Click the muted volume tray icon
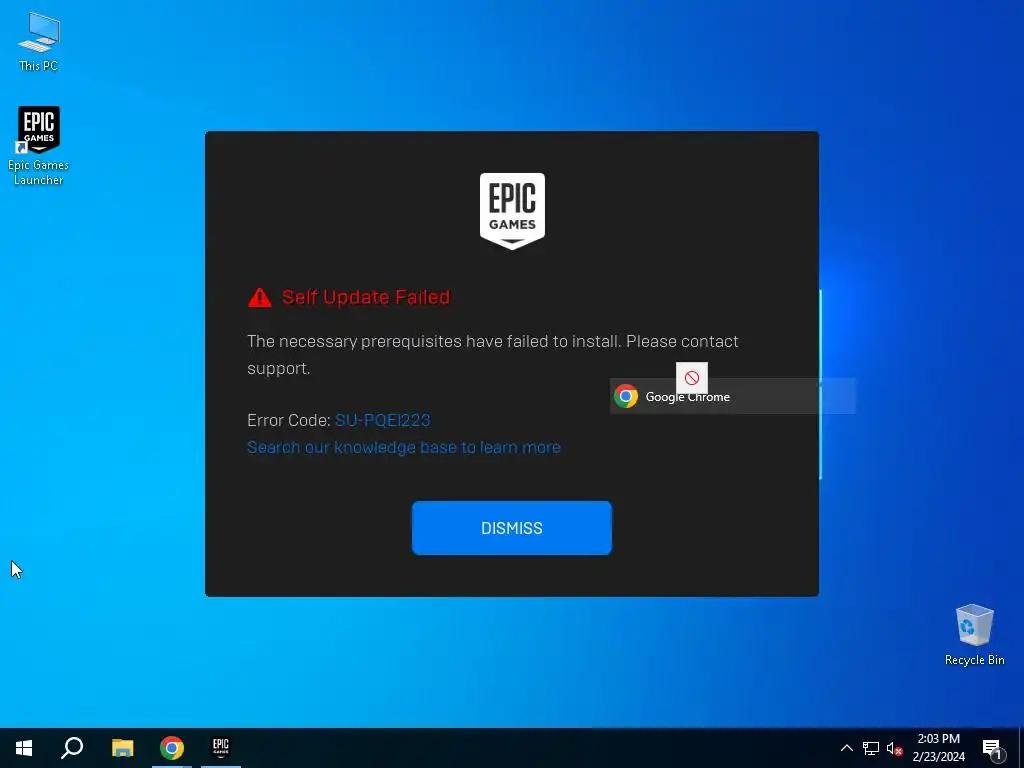 point(894,748)
